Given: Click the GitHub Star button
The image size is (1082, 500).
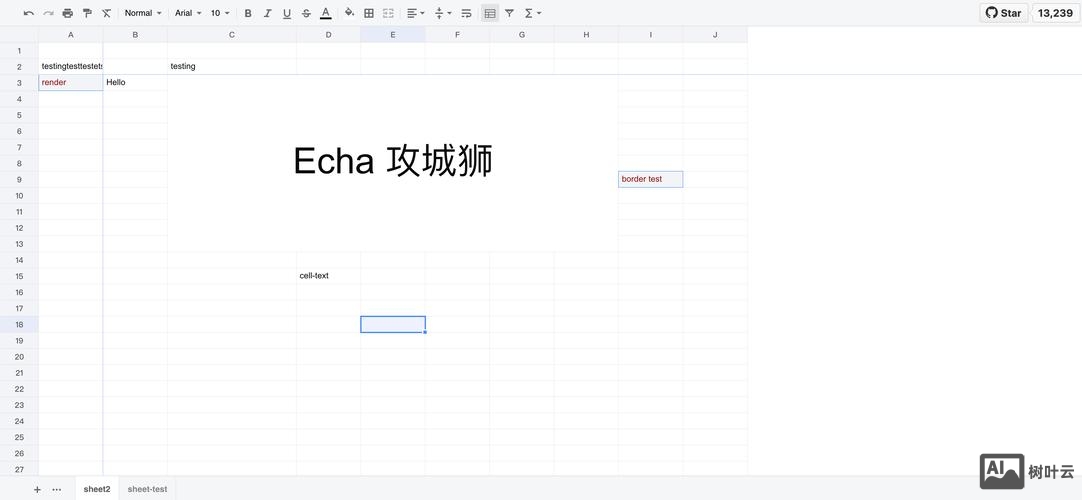Looking at the screenshot, I should click(x=1004, y=13).
